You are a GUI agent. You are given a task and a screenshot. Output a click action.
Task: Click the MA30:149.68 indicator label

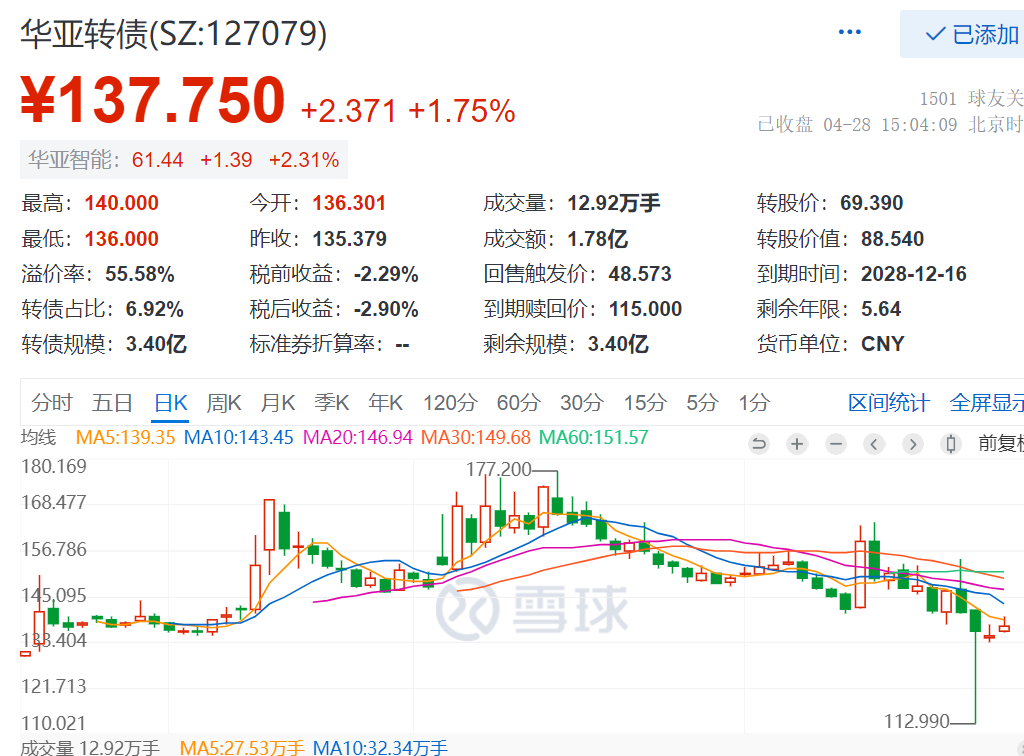[x=475, y=437]
